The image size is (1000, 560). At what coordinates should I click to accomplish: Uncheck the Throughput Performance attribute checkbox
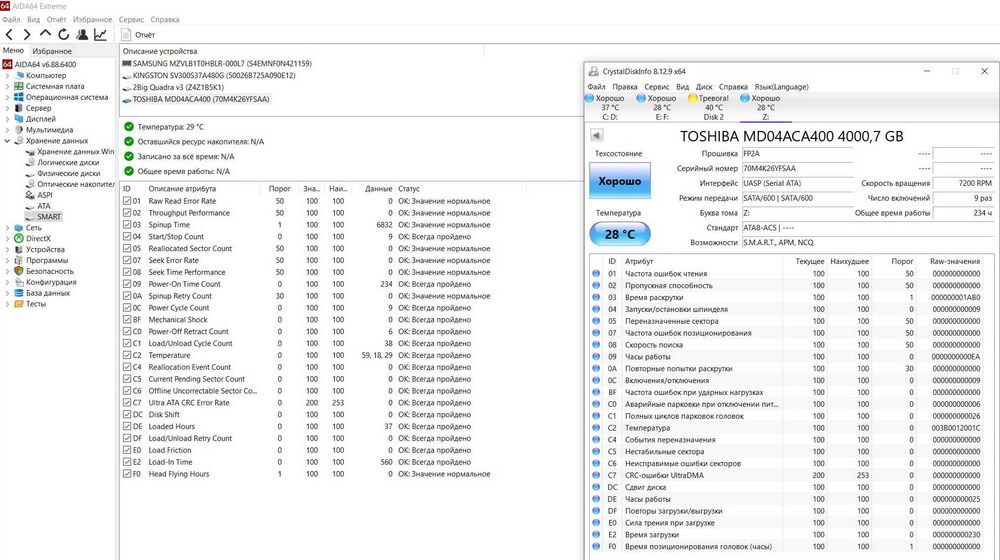[x=127, y=213]
